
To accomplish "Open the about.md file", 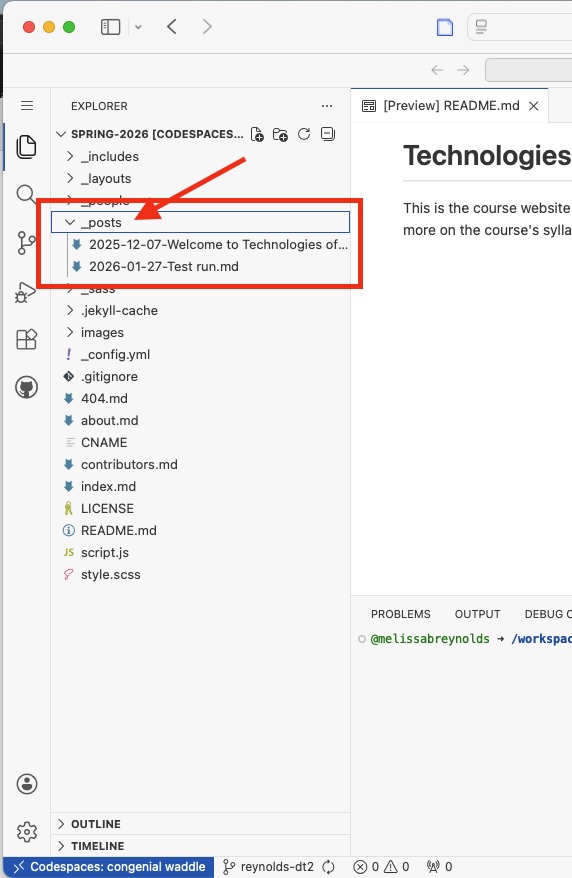I will [200, 421].
